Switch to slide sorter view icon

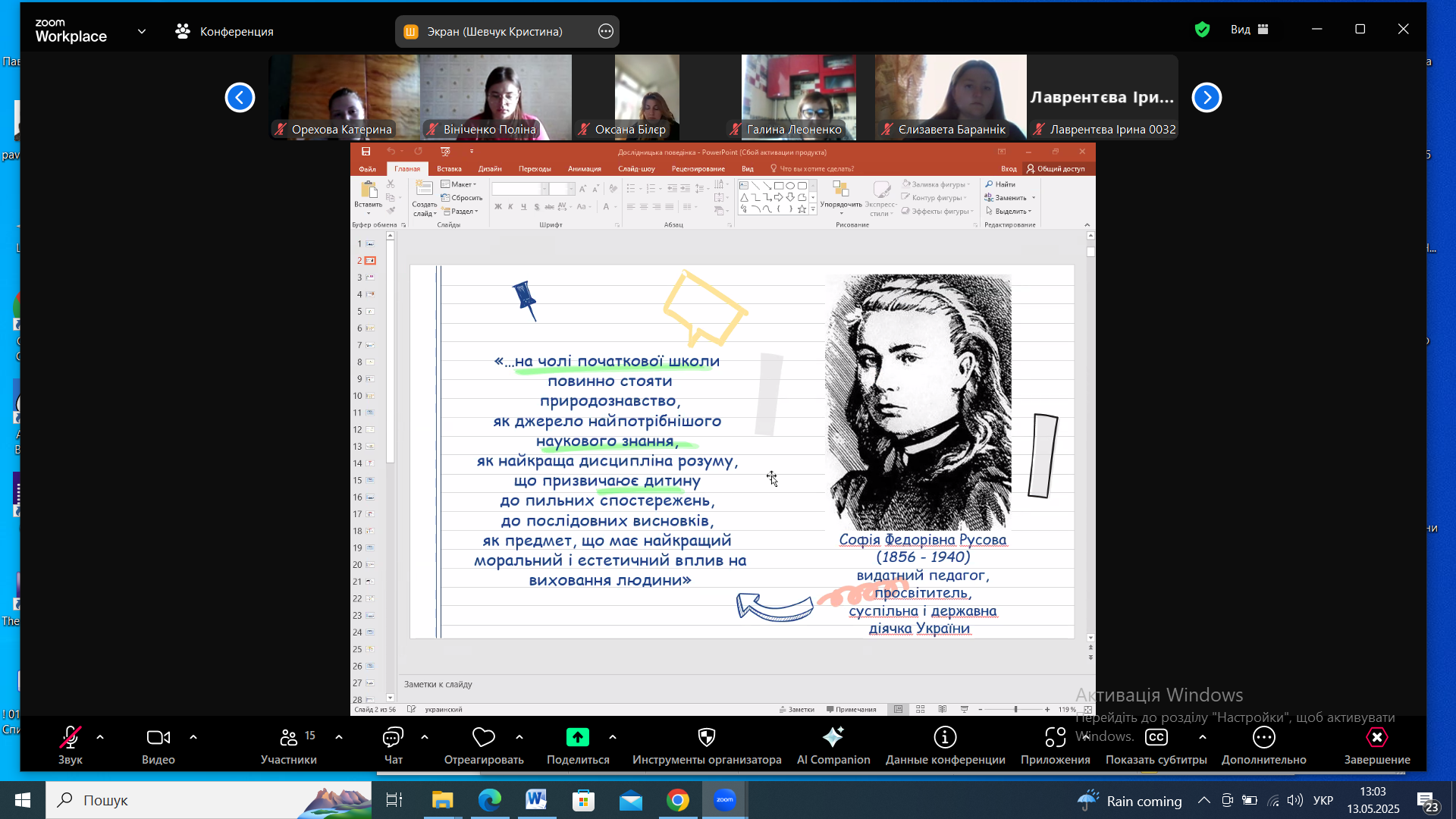(921, 710)
